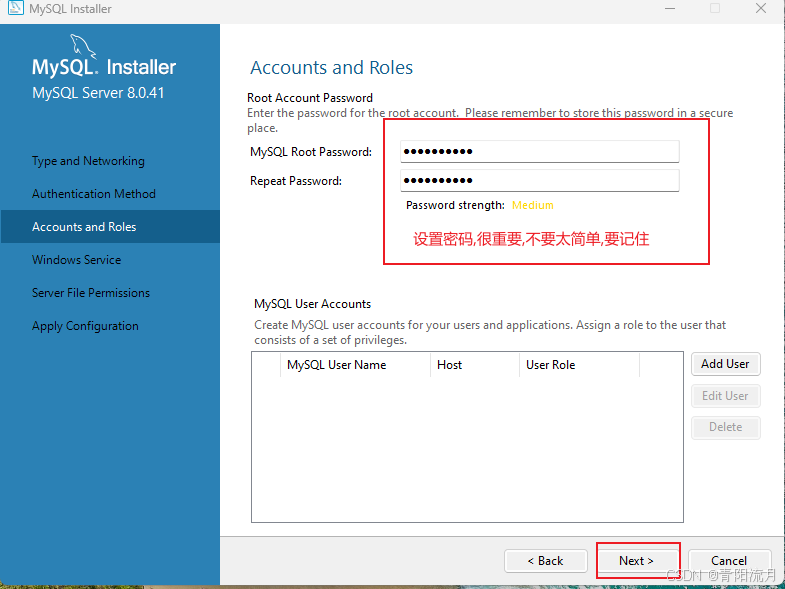The image size is (785, 589).
Task: Click the Edit User button
Action: pyautogui.click(x=725, y=396)
